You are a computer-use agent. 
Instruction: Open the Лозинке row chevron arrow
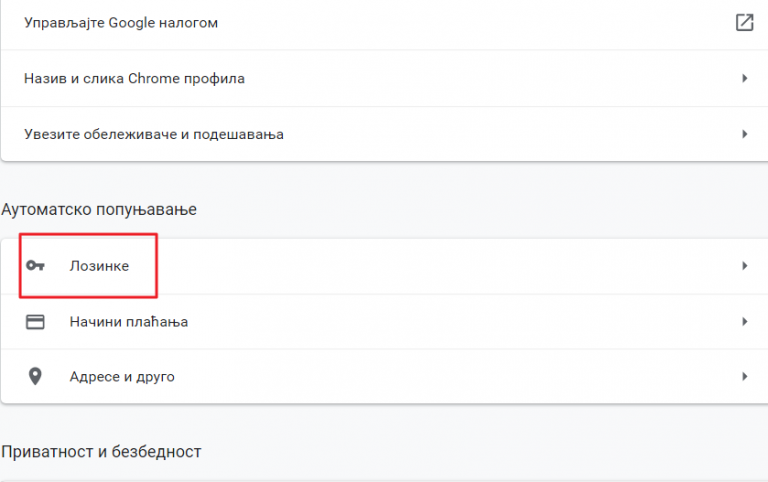pos(745,266)
